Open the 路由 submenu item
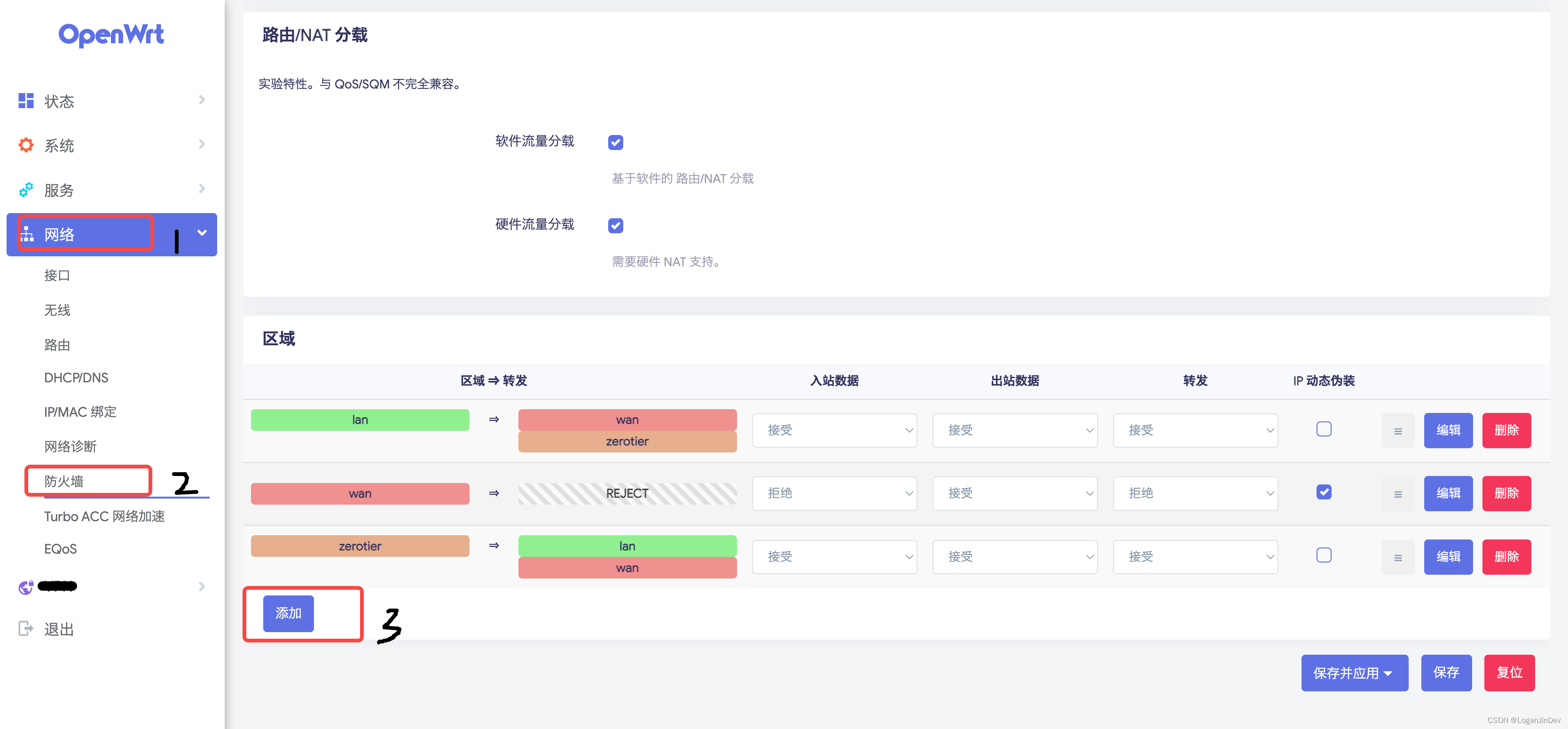The height and width of the screenshot is (729, 1568). point(57,345)
